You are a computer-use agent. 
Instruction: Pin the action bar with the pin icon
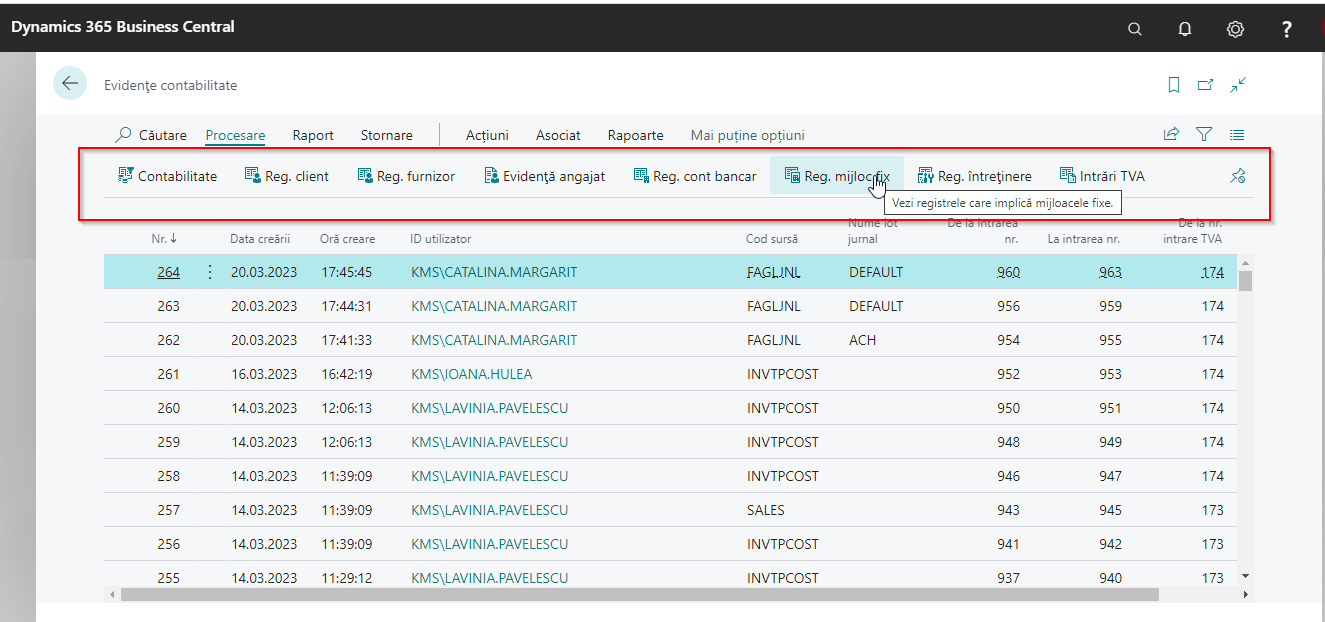tap(1237, 176)
